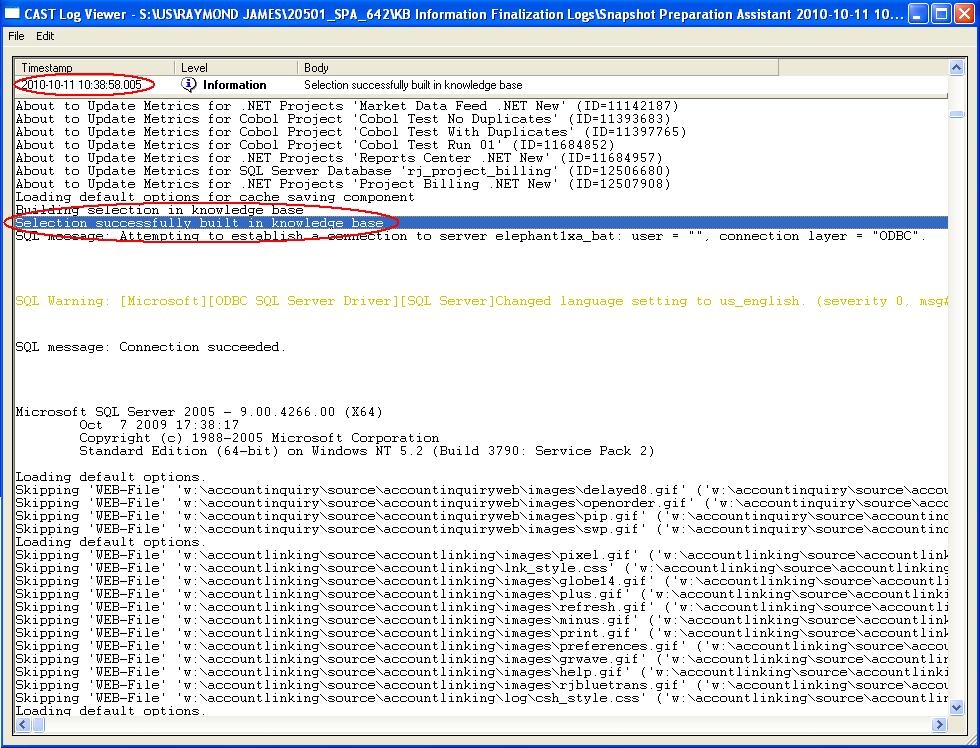Select the yellow SQL Warning line
This screenshot has height=748, width=980.
coord(481,301)
